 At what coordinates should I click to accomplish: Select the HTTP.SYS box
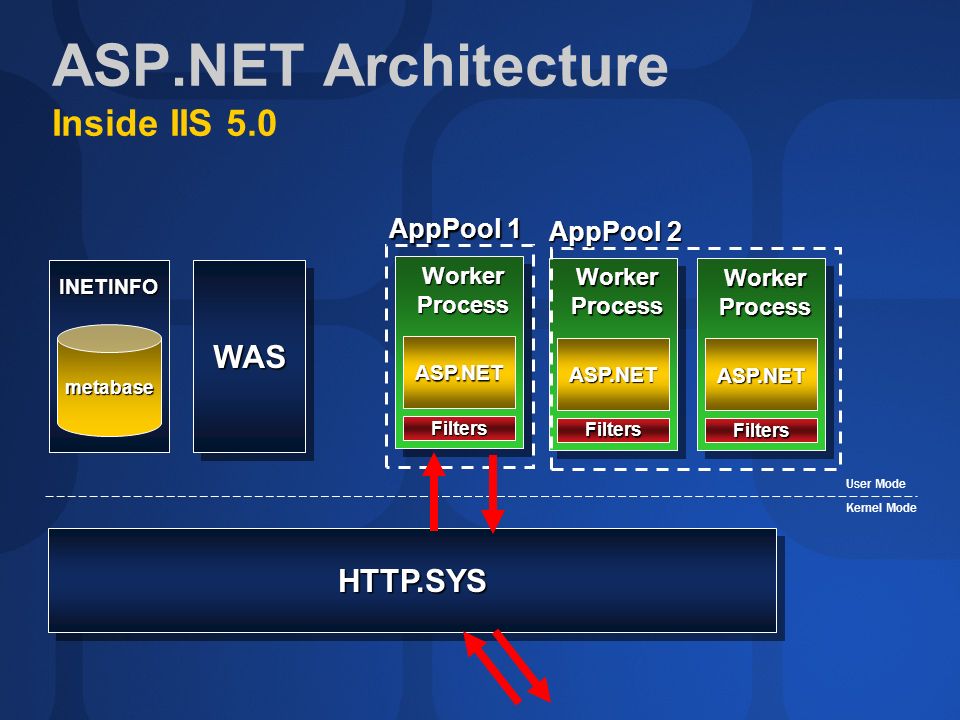(x=412, y=580)
